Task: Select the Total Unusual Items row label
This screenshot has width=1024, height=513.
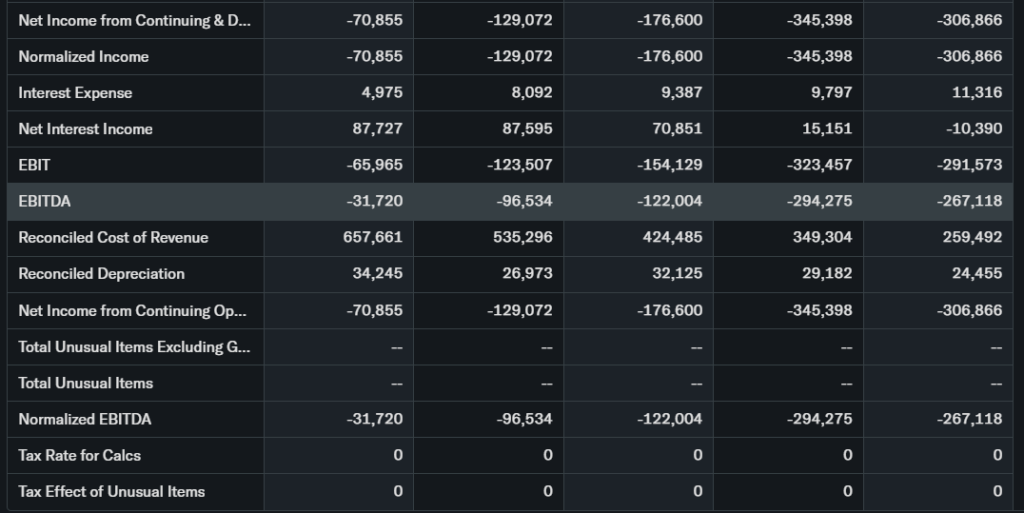Action: click(85, 383)
